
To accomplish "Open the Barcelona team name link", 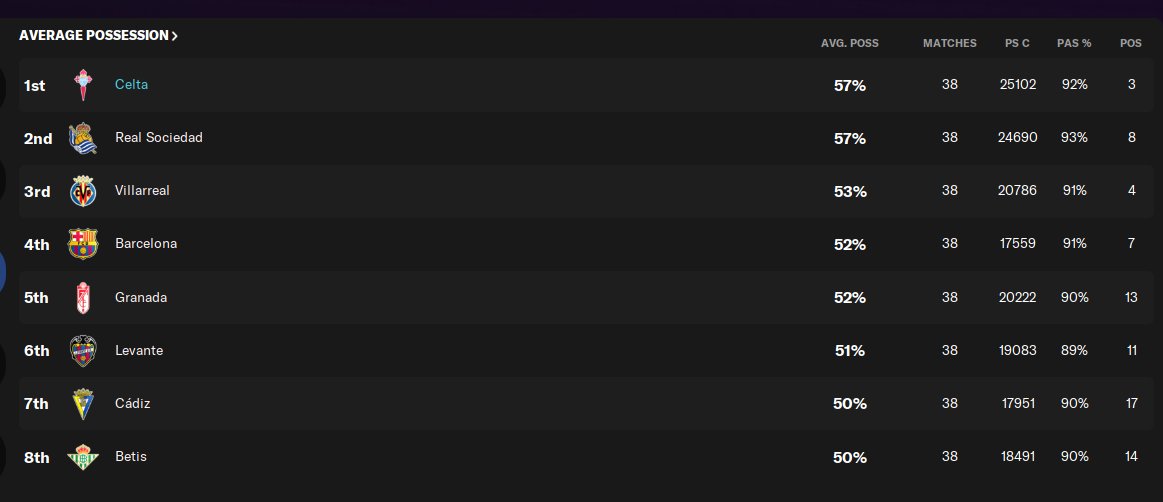I will (146, 244).
